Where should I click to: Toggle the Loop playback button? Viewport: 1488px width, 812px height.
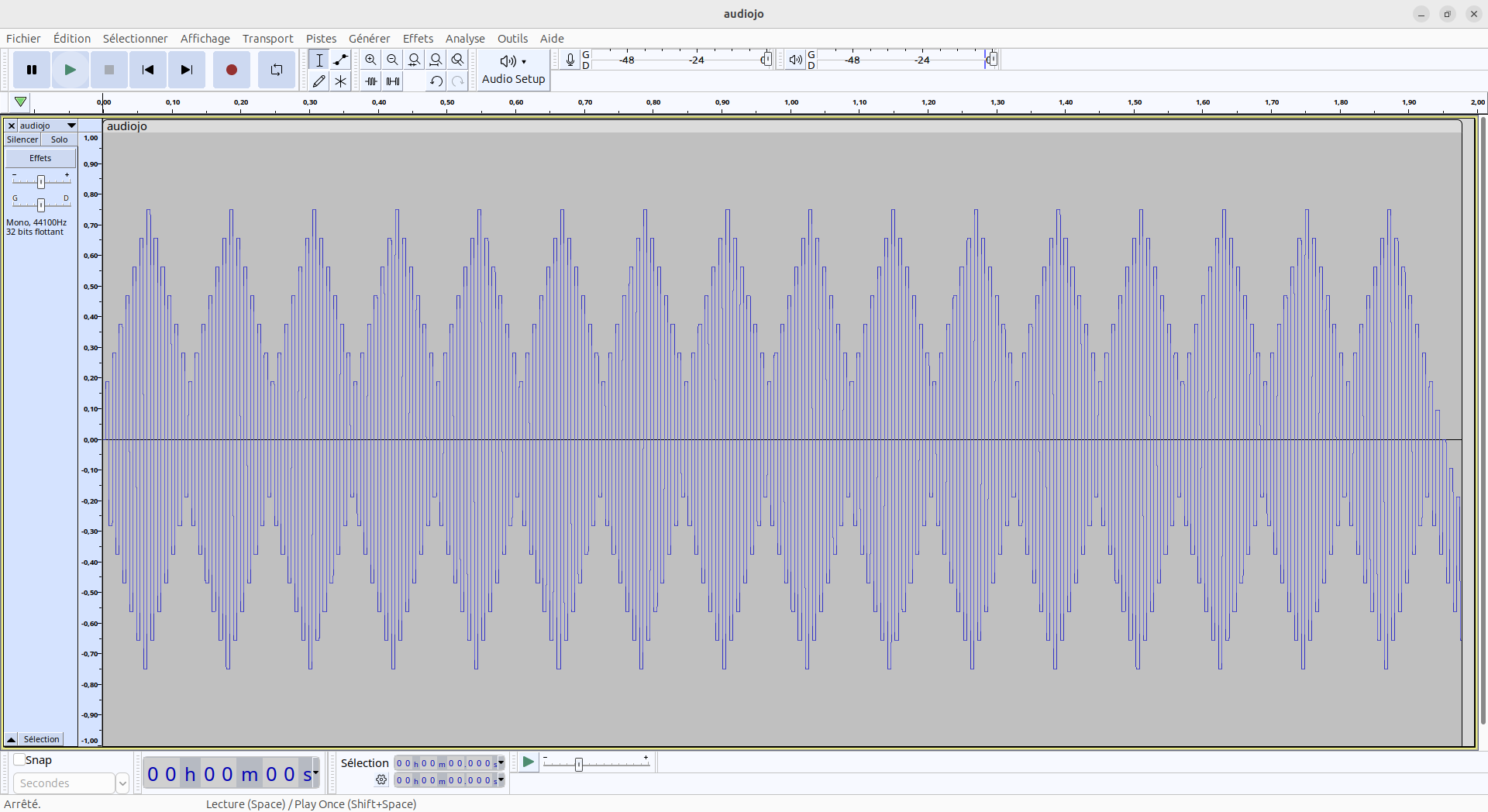point(276,70)
